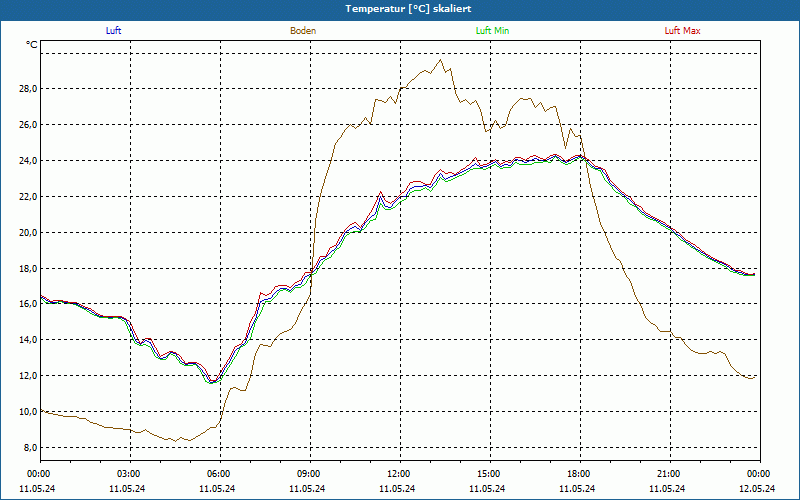Click the brown Boden legend label
Viewport: 800px width, 500px height.
pyautogui.click(x=303, y=31)
